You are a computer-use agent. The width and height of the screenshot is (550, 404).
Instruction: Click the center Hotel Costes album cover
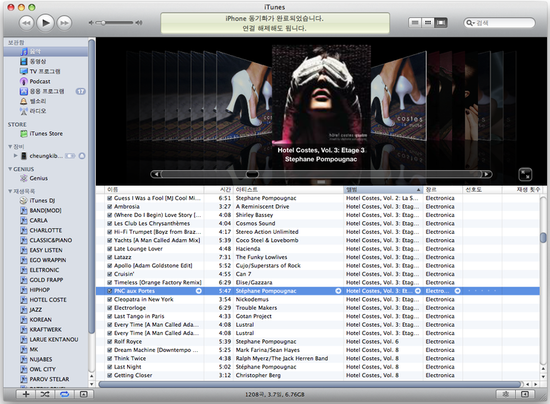point(321,94)
